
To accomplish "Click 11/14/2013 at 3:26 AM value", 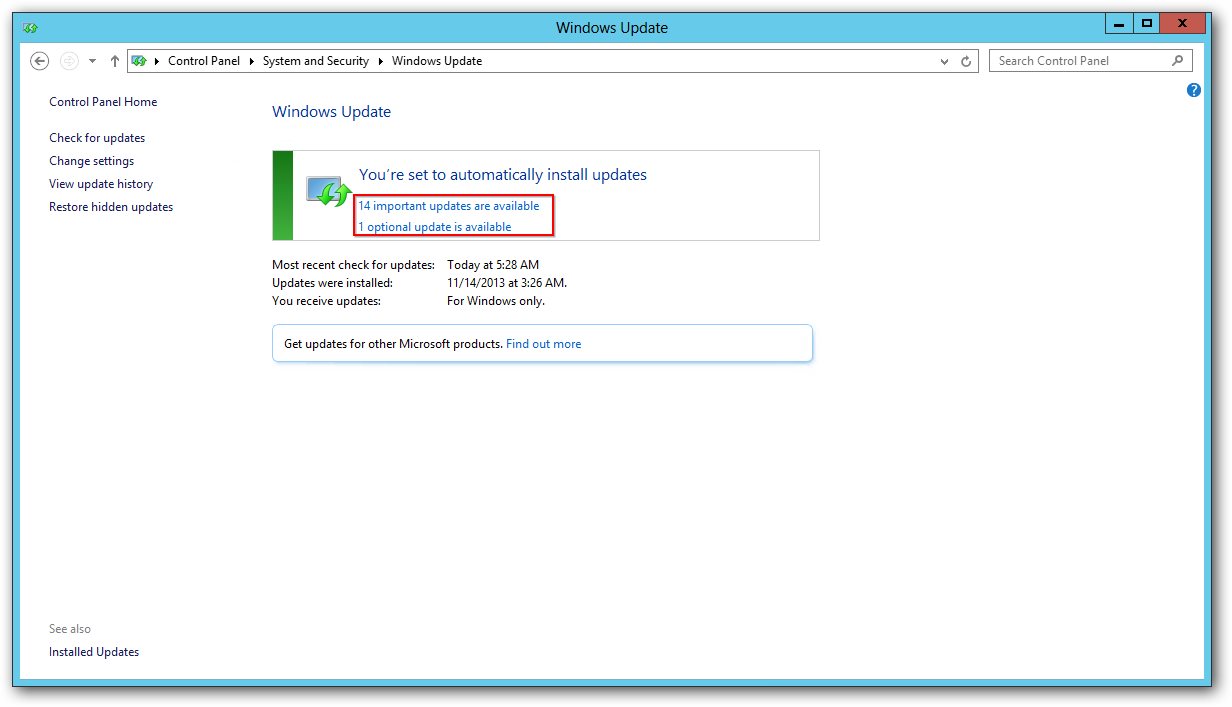I will (507, 283).
